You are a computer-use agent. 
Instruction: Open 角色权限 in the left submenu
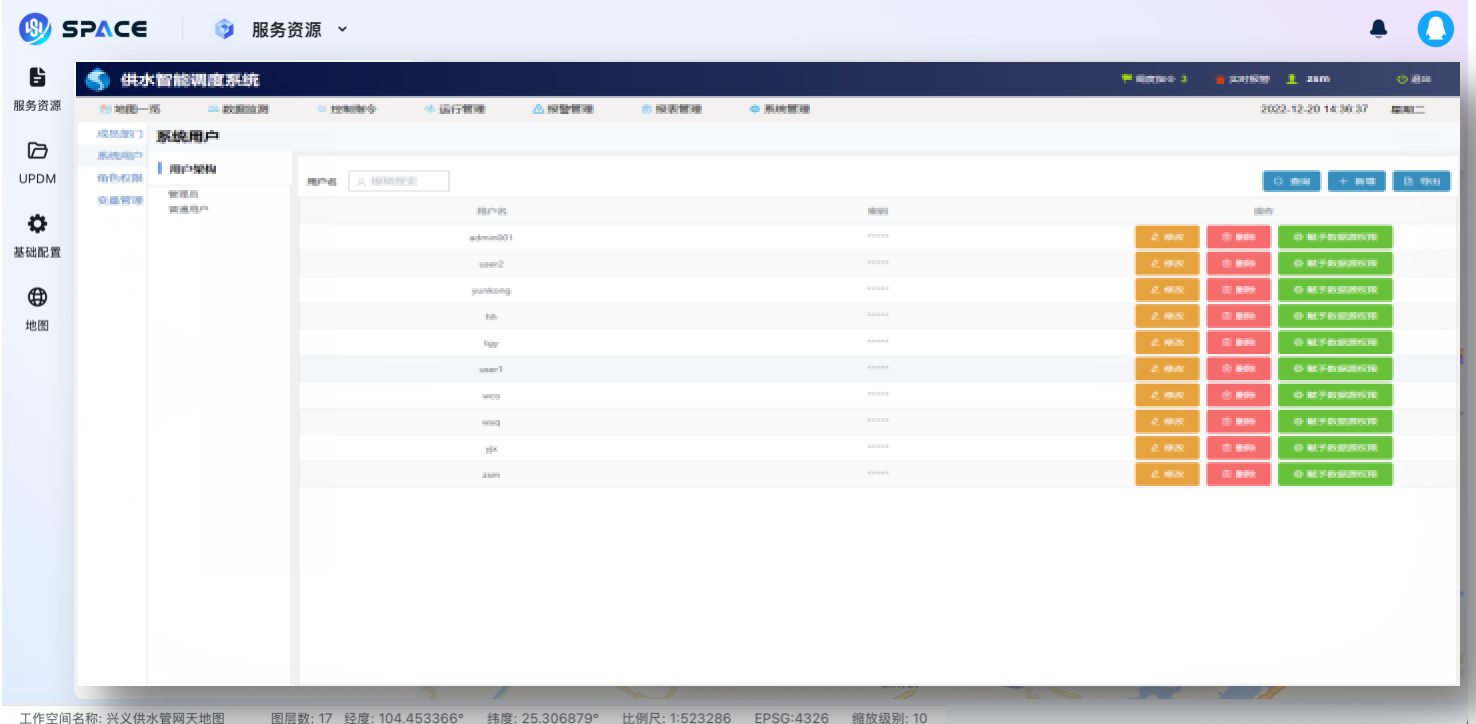119,178
